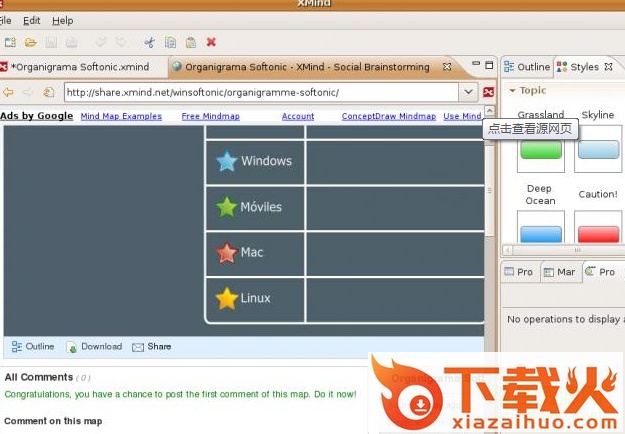
Task: Click the browser forward arrow
Action: coord(28,92)
